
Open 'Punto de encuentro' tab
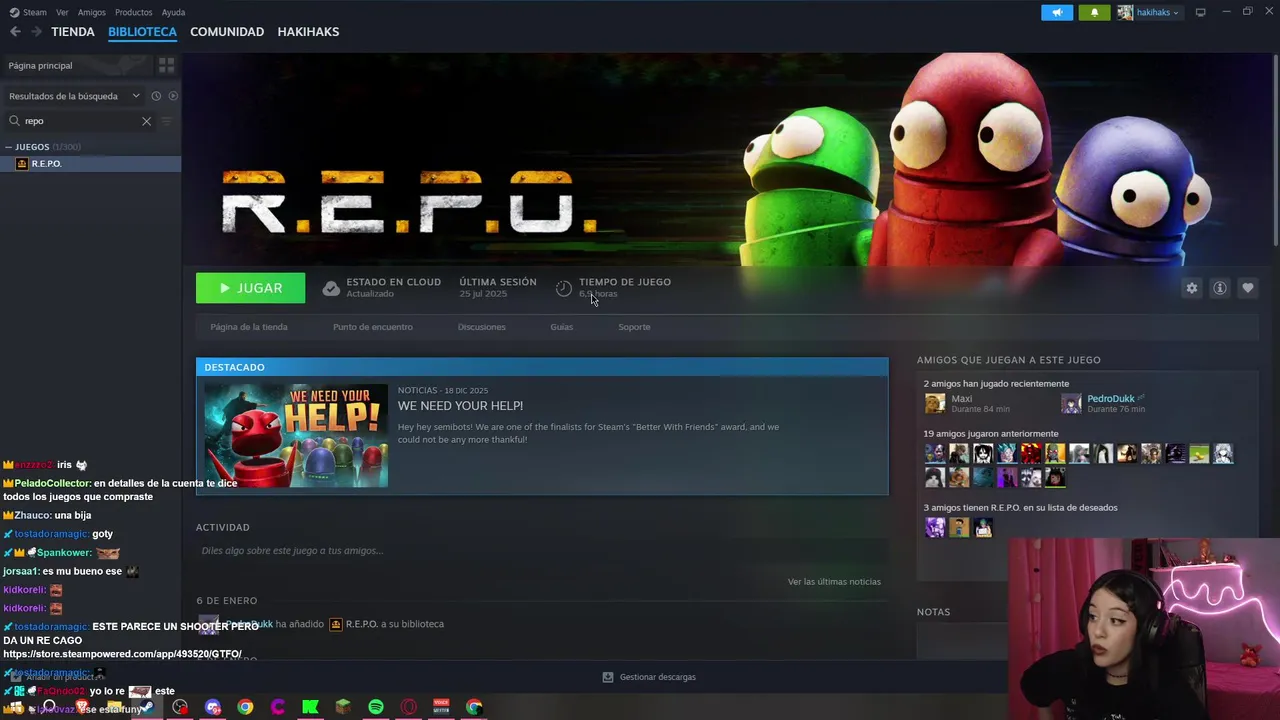coord(373,327)
